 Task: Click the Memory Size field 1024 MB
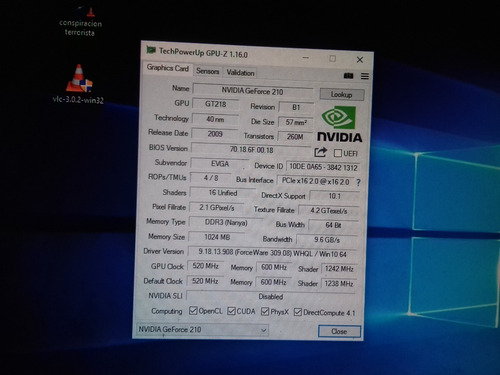(x=217, y=237)
